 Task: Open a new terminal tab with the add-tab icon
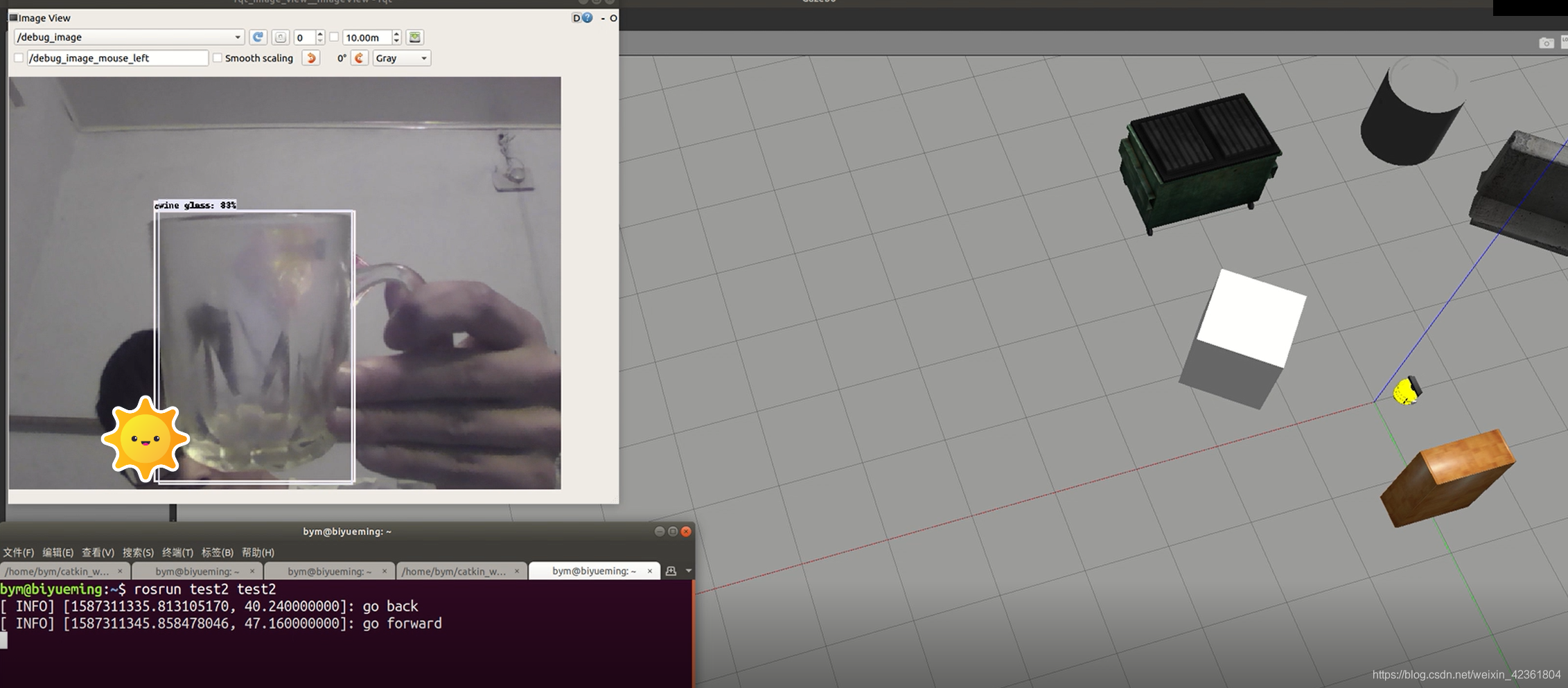[x=671, y=571]
